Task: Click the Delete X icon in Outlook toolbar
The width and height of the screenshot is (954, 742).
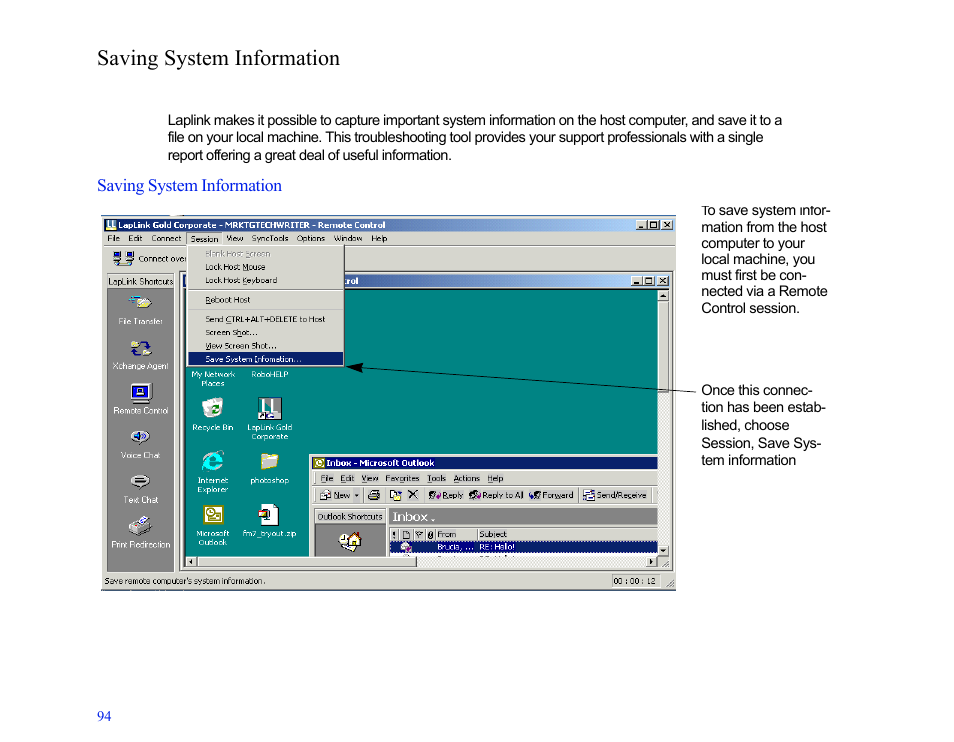Action: (413, 494)
